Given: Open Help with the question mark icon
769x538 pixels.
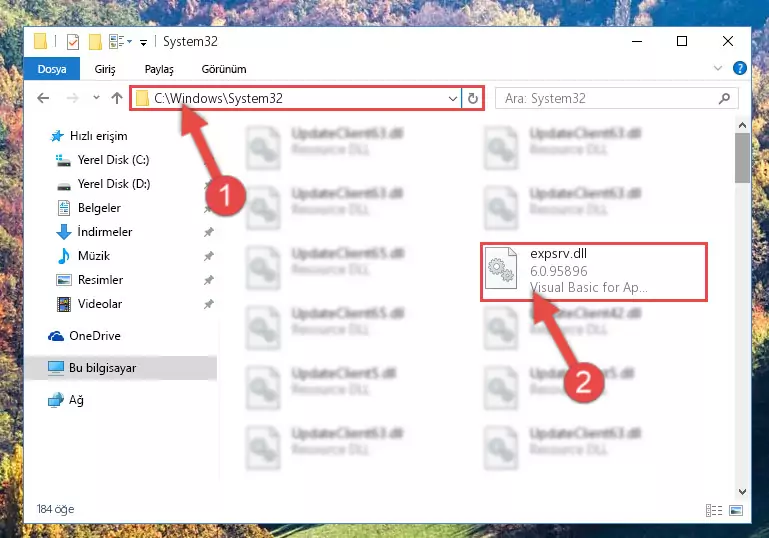Looking at the screenshot, I should coord(740,68).
